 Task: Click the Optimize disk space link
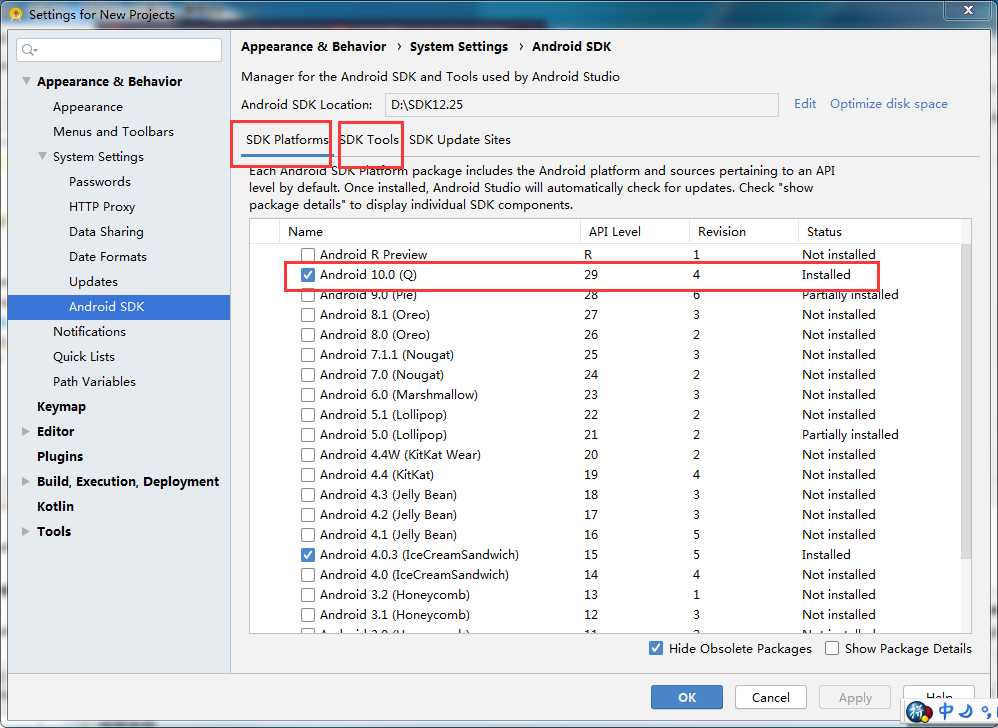[x=889, y=104]
